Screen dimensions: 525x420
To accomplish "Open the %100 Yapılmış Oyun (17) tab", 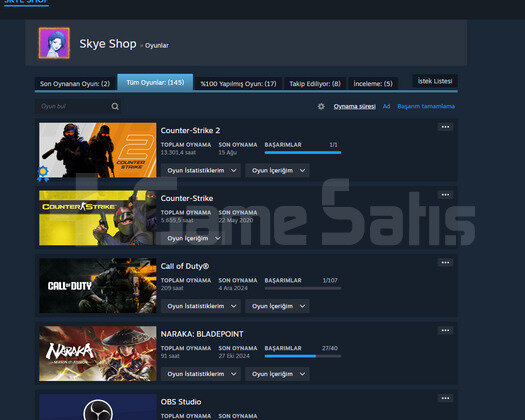I will (x=238, y=83).
